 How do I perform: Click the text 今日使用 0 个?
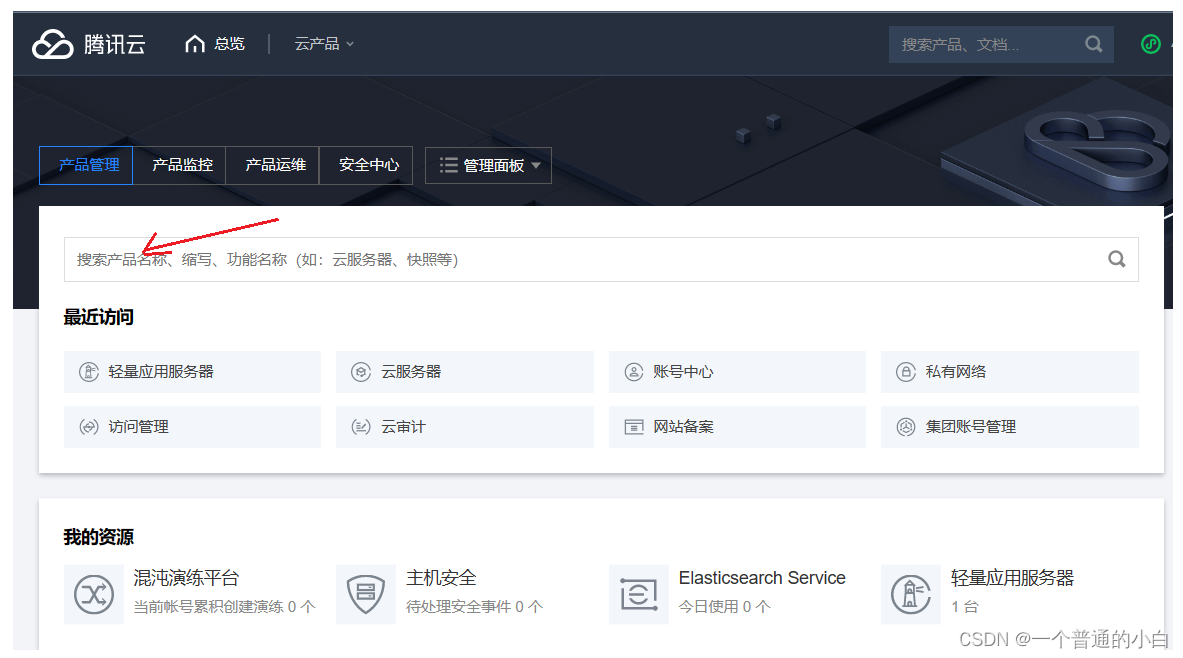[724, 607]
